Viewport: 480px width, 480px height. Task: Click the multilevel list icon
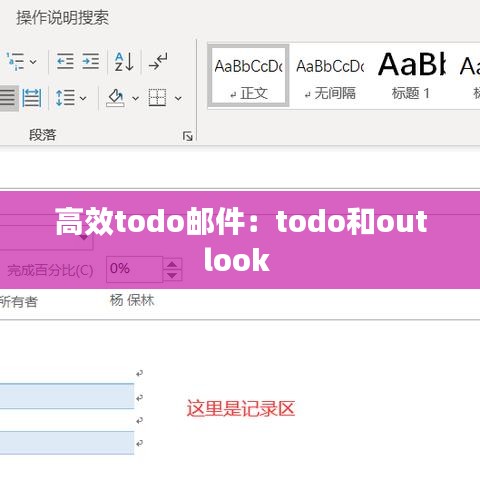pyautogui.click(x=16, y=62)
